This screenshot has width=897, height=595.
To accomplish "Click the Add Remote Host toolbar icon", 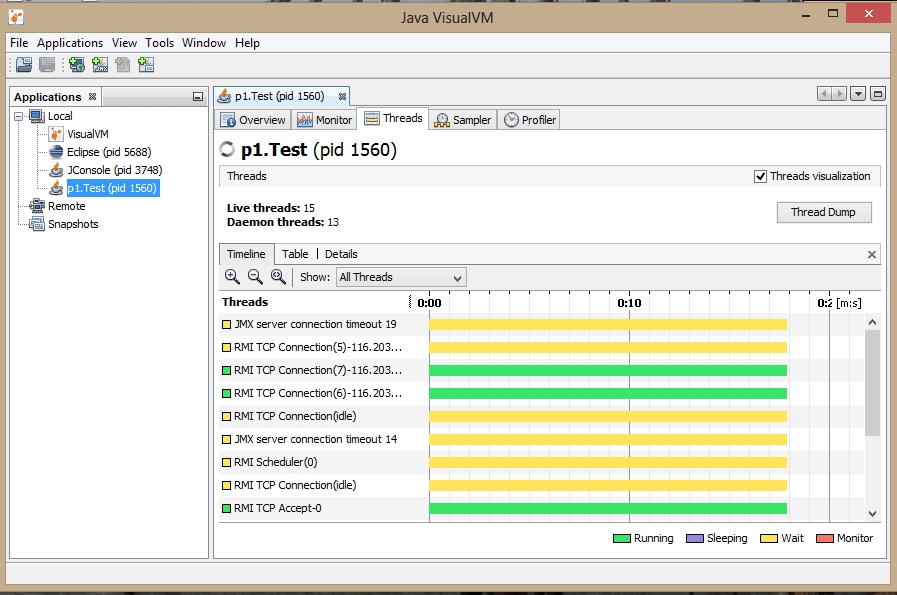I will [x=76, y=64].
